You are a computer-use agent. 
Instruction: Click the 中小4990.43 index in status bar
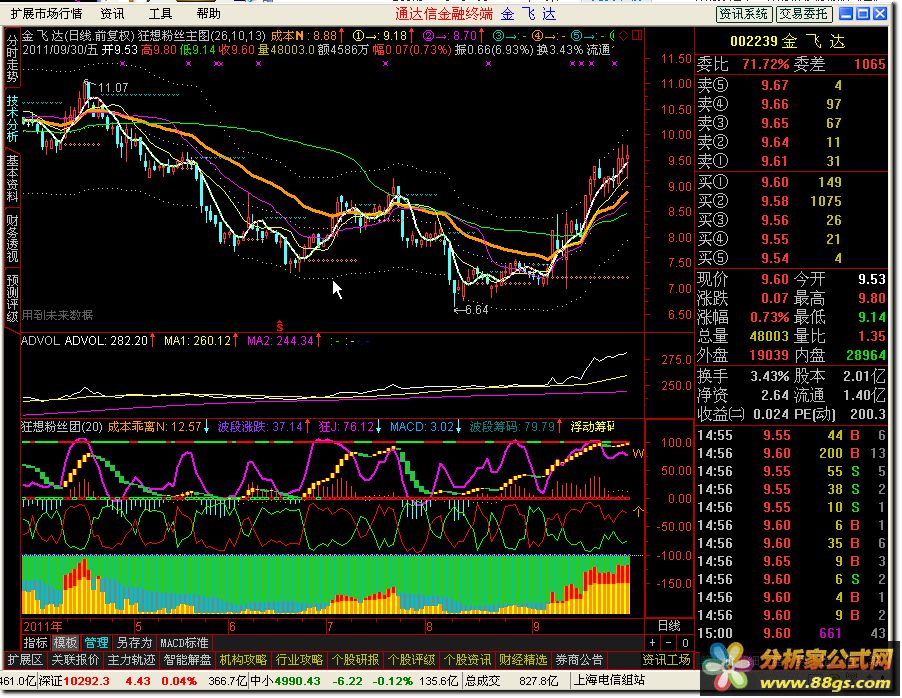(x=284, y=681)
